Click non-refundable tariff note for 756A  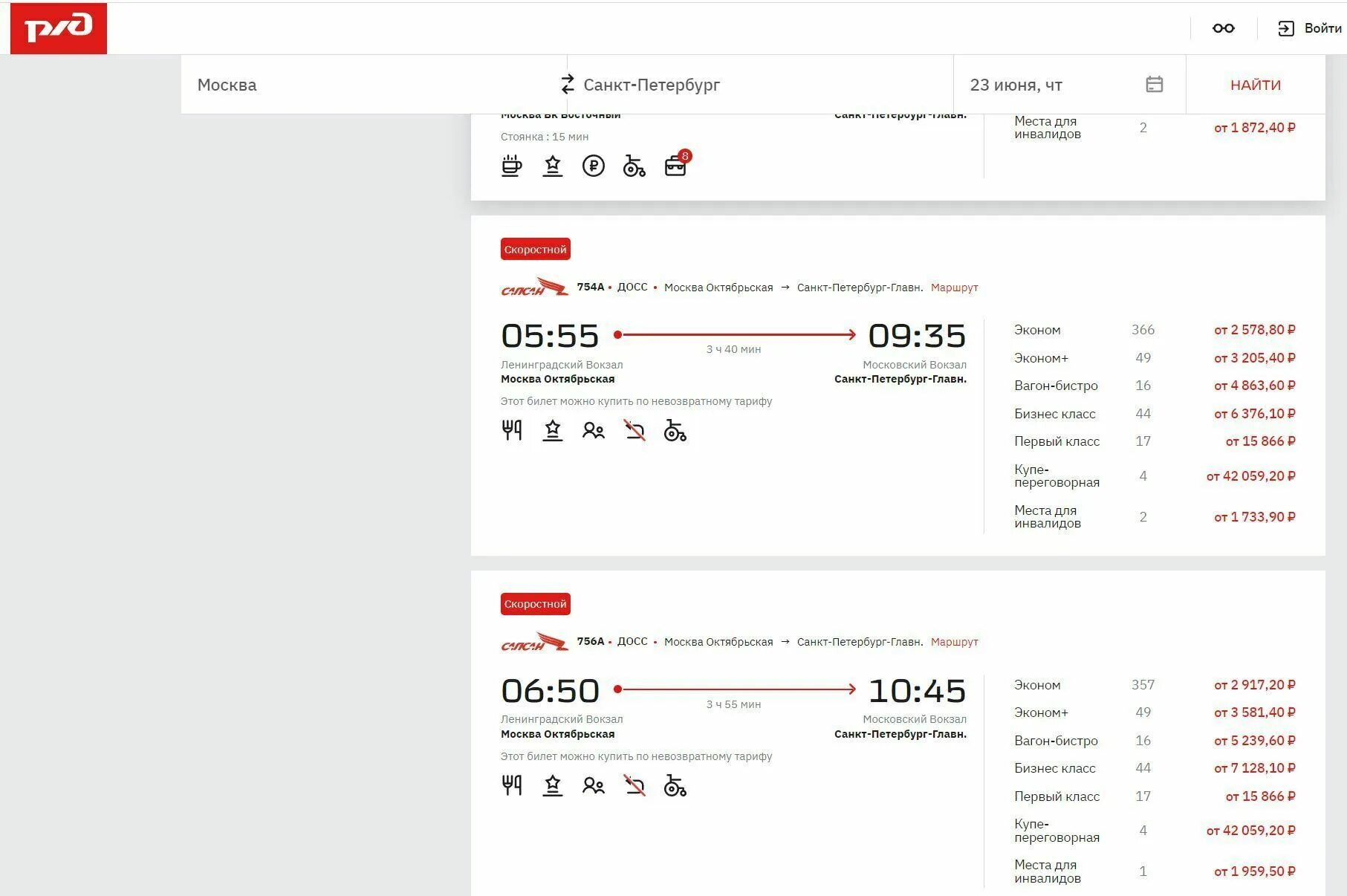(x=637, y=756)
